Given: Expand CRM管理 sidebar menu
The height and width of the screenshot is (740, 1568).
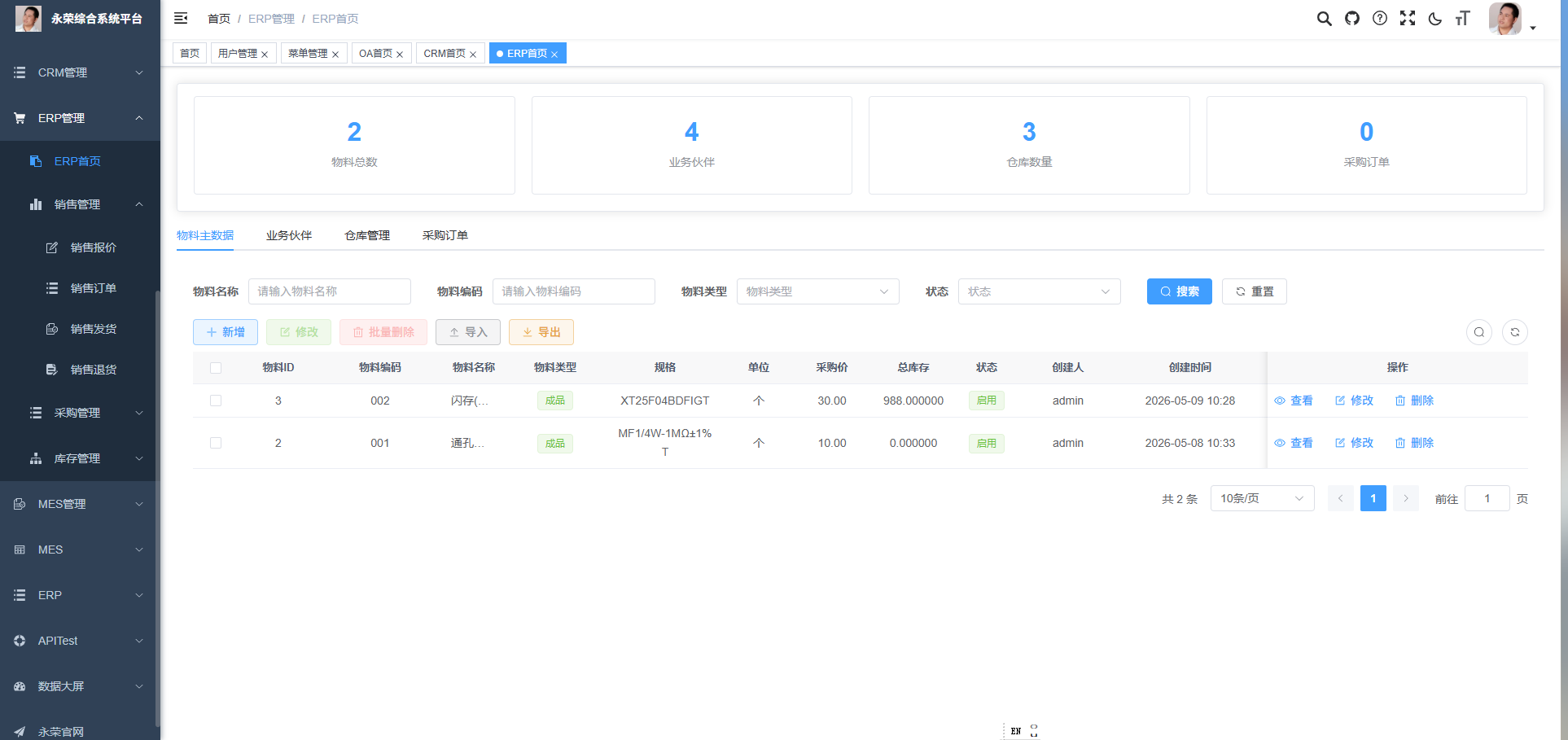Looking at the screenshot, I should point(80,72).
